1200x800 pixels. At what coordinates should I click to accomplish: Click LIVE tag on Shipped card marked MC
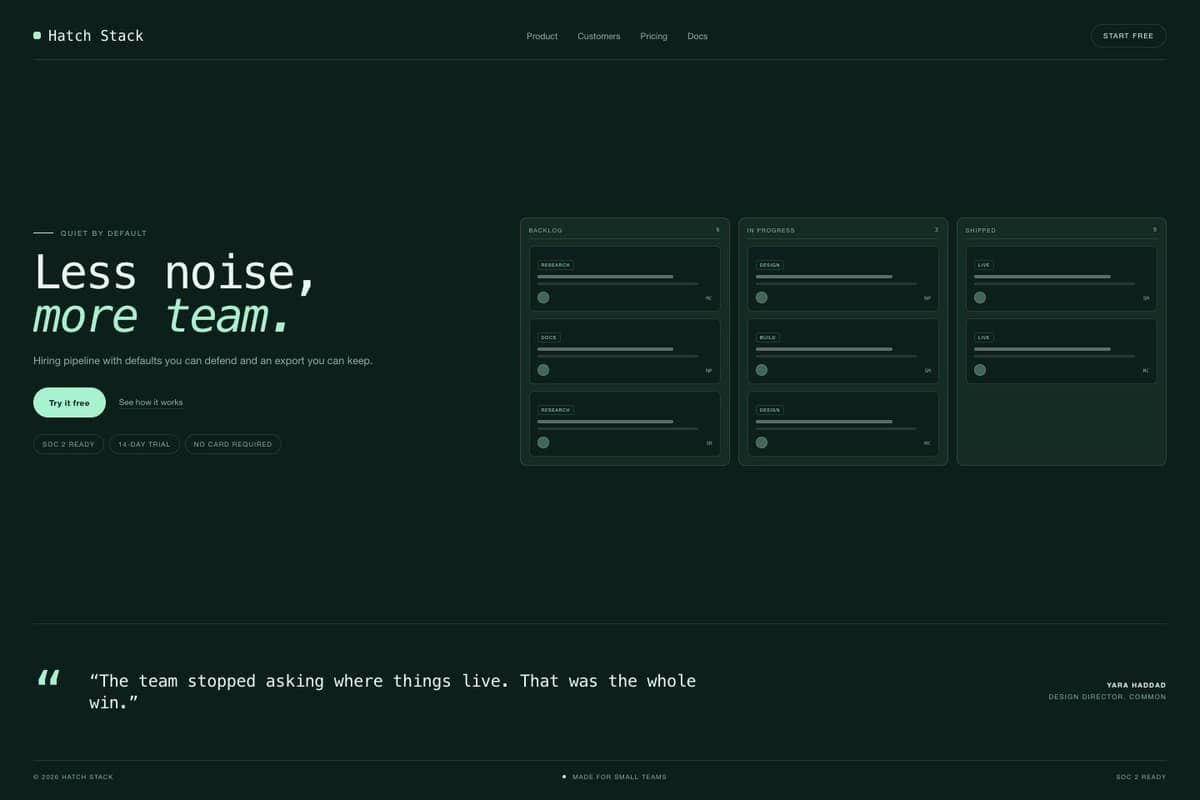[984, 338]
